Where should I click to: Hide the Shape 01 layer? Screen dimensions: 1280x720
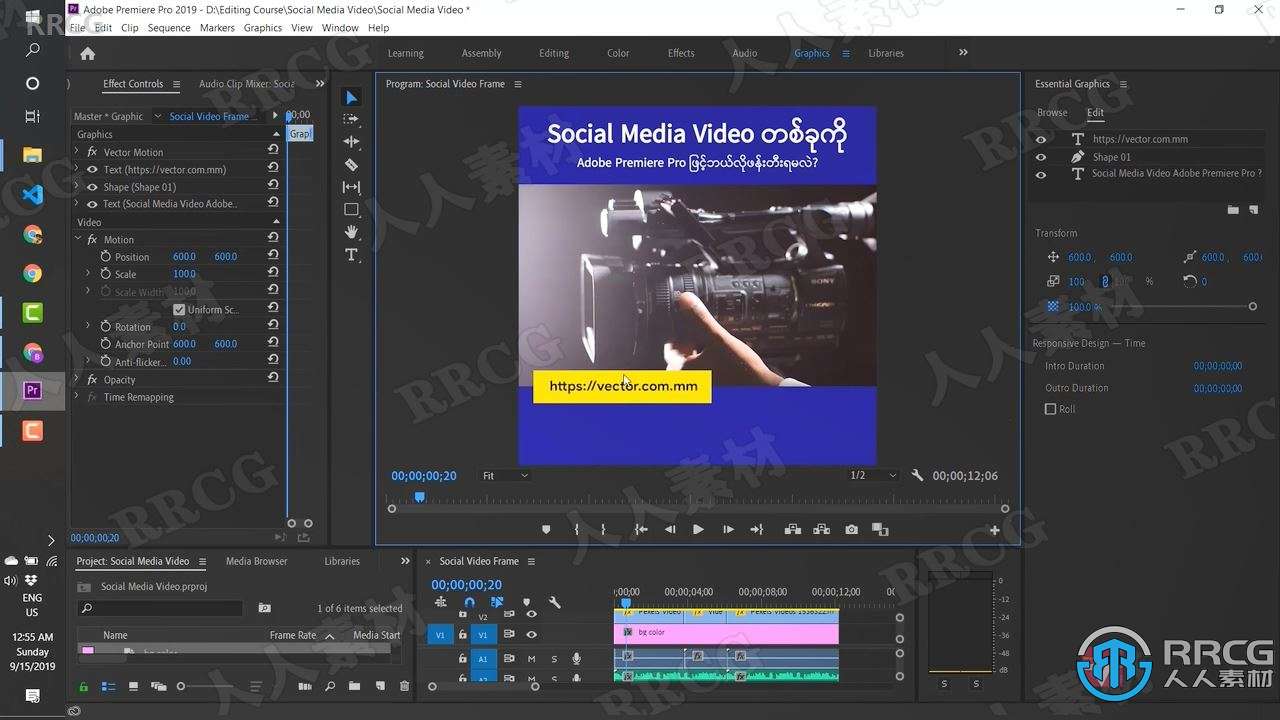[x=1041, y=157]
